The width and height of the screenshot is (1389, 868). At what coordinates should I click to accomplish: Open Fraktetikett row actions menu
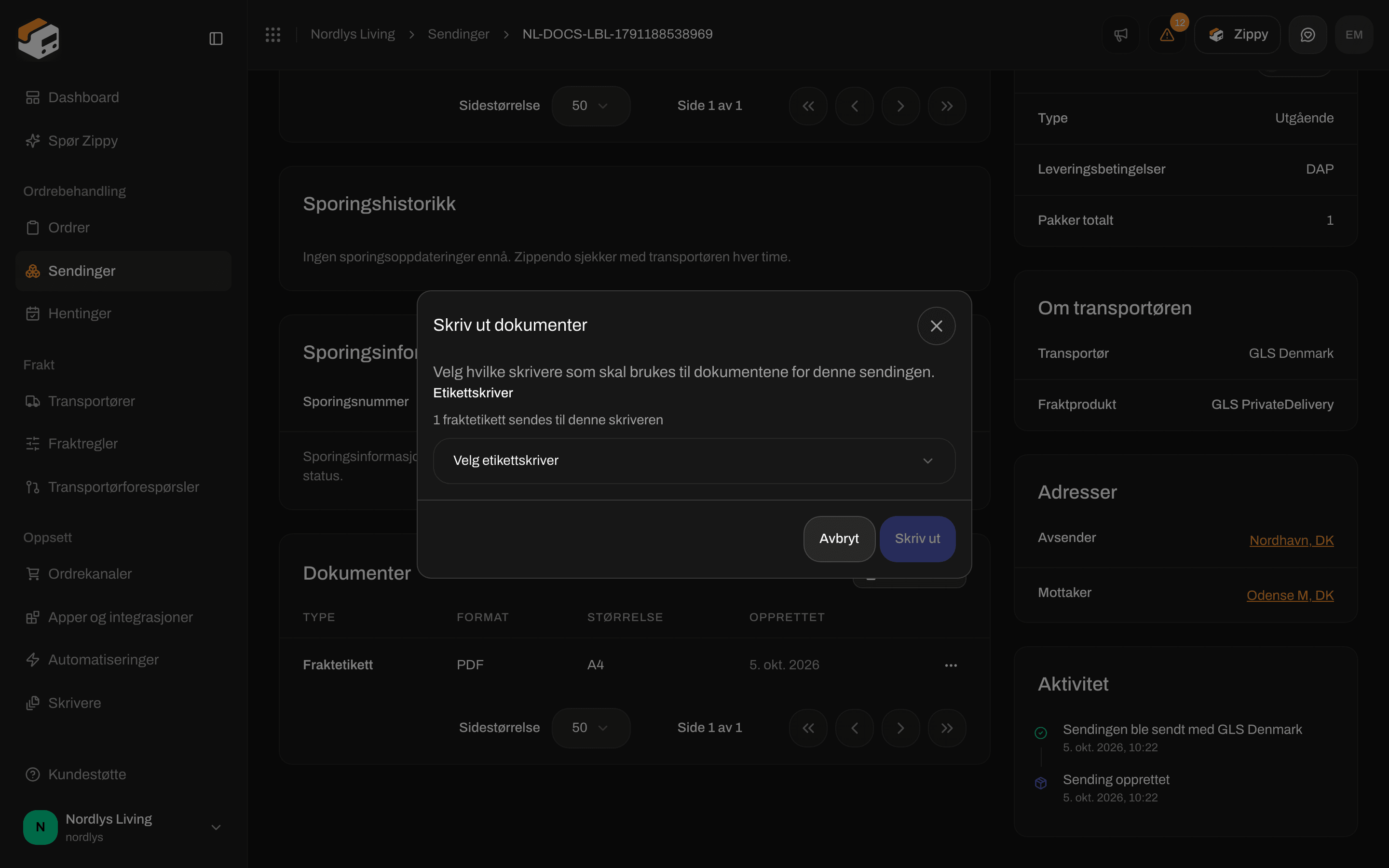[951, 665]
